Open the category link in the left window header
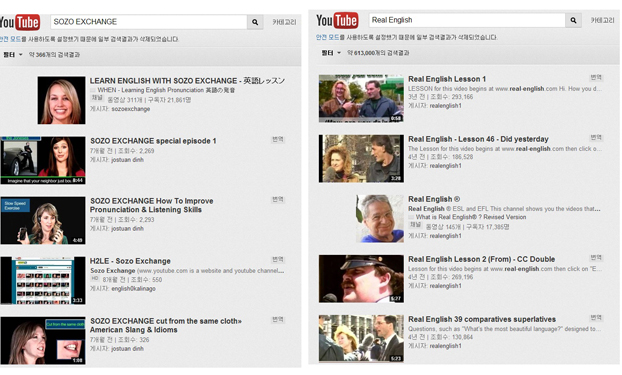The image size is (622, 375). pos(284,22)
